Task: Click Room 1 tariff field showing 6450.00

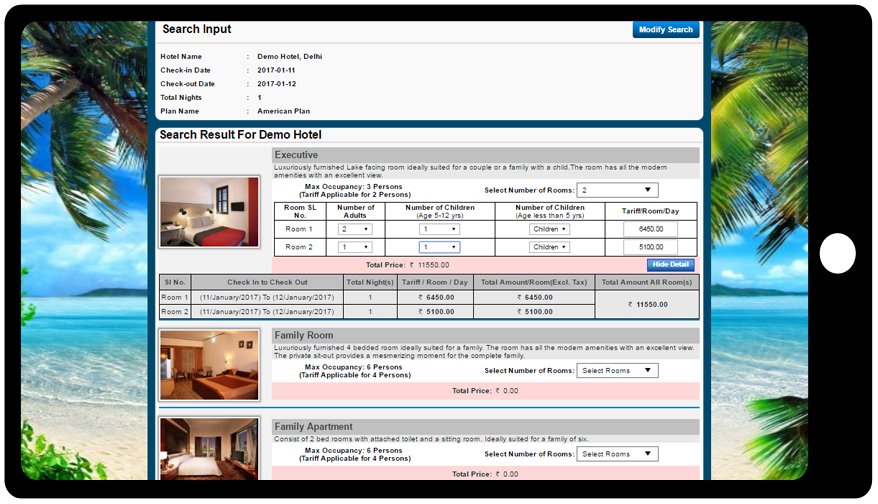Action: [651, 229]
